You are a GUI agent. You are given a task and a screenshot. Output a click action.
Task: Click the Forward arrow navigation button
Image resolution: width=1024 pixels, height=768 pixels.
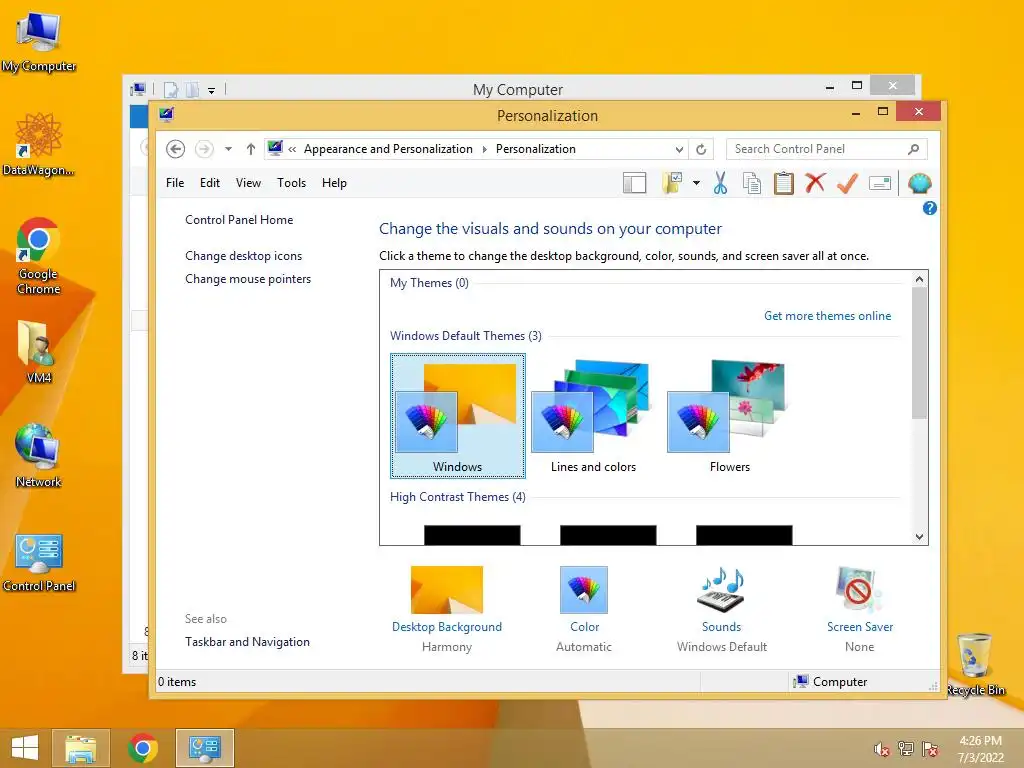click(204, 149)
